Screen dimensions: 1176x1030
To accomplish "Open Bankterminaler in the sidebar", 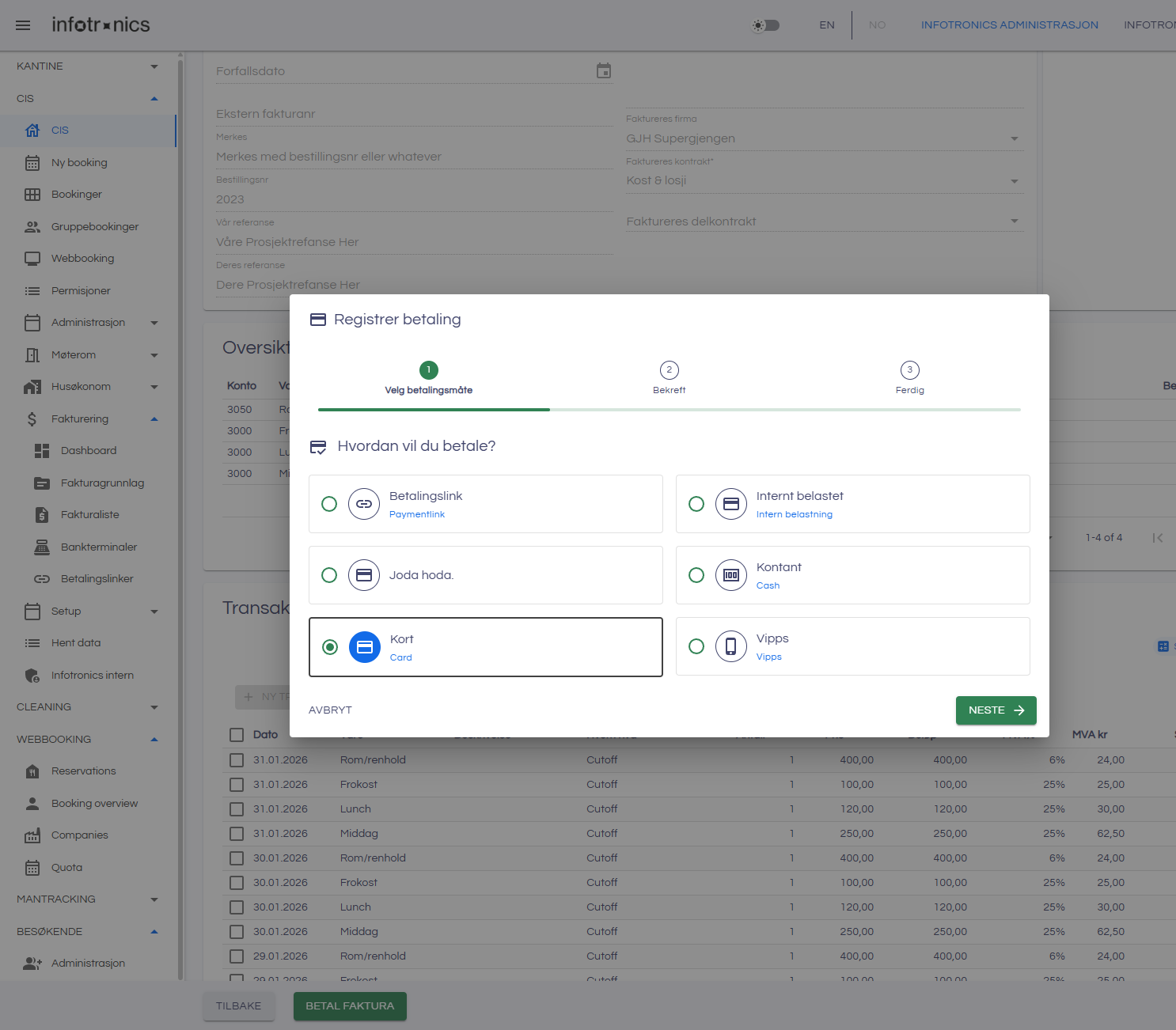I will (x=98, y=547).
